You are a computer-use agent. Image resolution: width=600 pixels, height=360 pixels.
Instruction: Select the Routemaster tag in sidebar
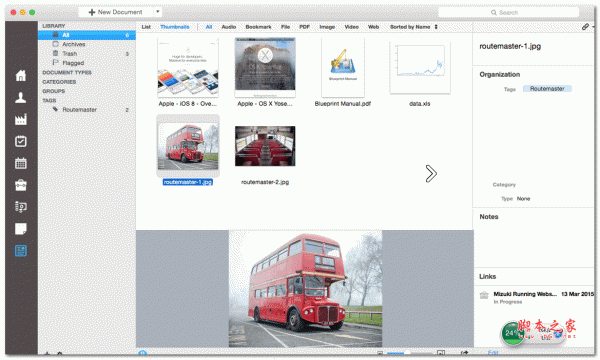click(x=87, y=110)
